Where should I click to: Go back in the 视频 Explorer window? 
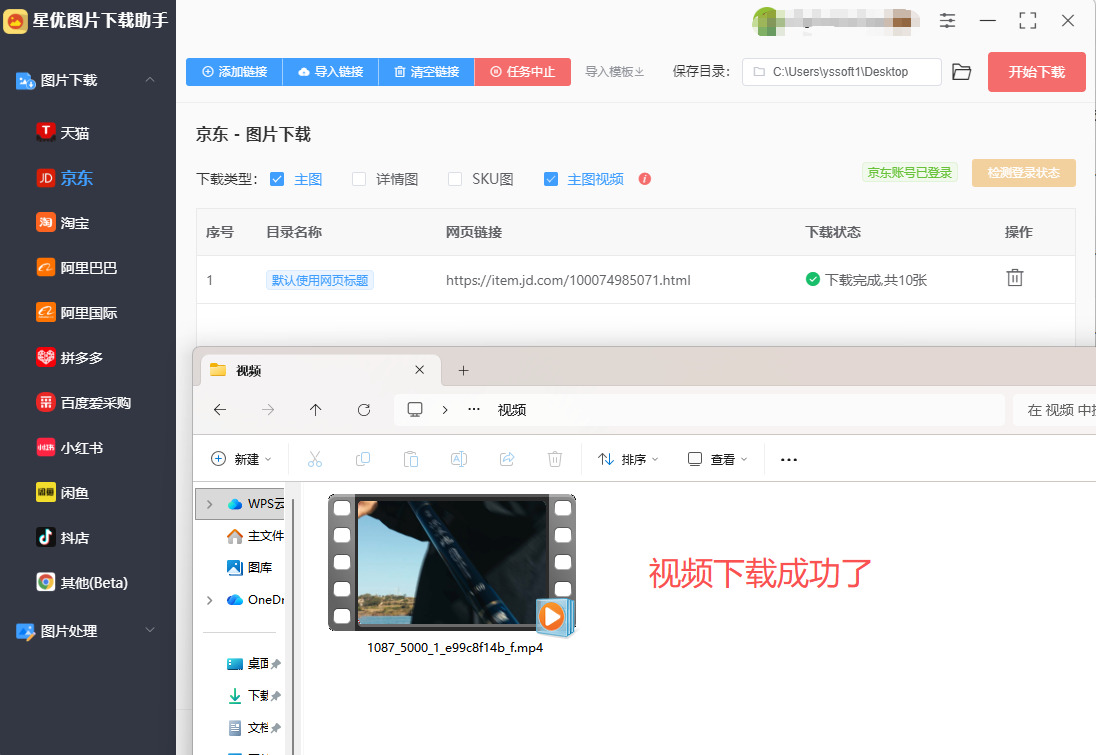[x=220, y=410]
